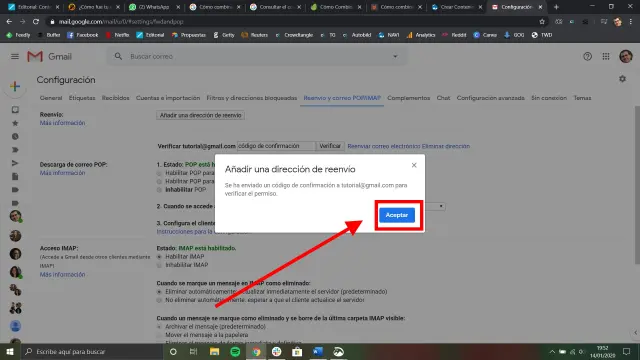Open the Windows Start menu
This screenshot has width=640, height=360.
tap(10, 351)
